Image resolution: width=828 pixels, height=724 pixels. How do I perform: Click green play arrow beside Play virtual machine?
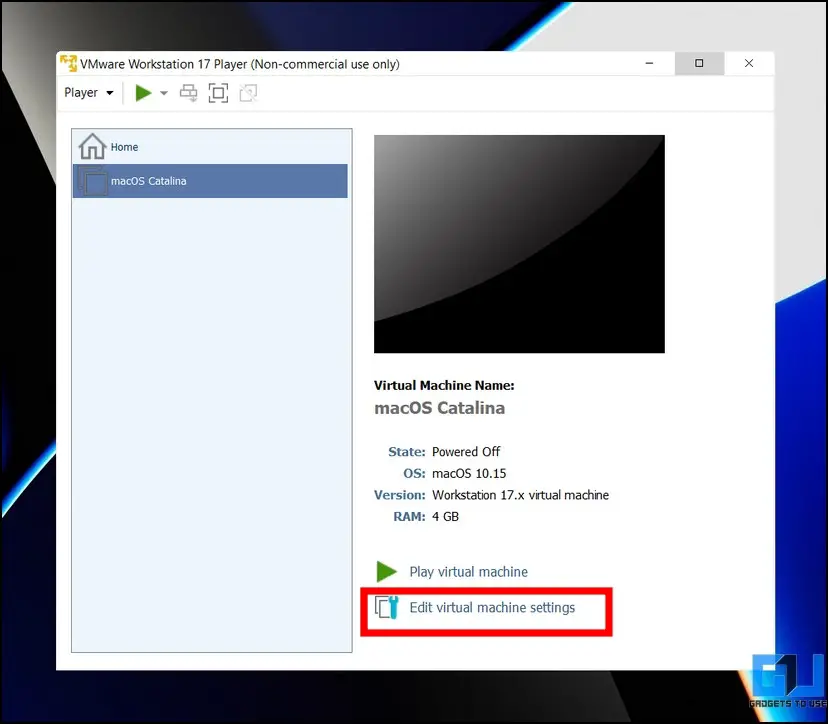click(x=387, y=571)
